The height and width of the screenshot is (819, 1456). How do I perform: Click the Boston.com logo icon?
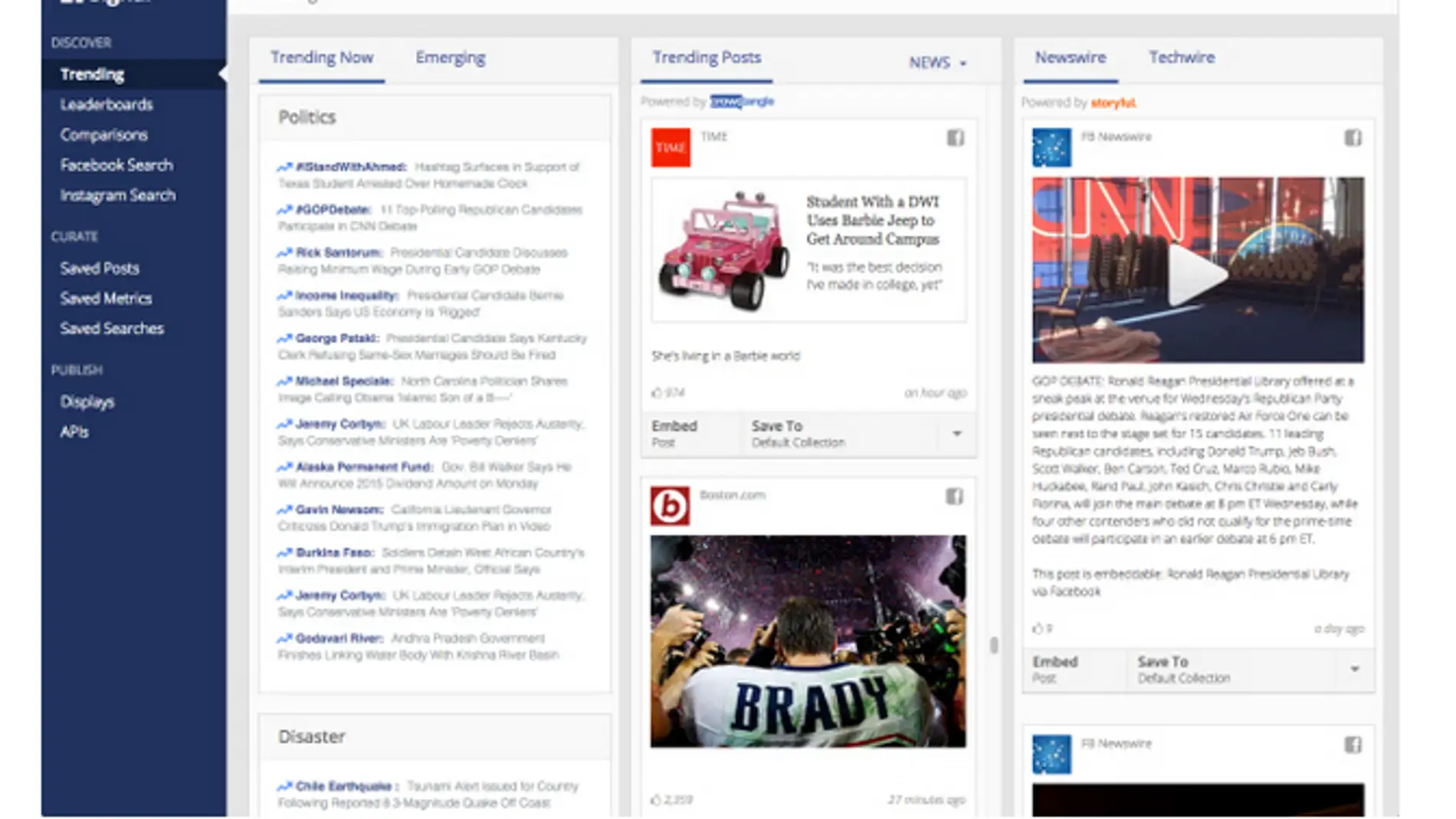point(670,506)
